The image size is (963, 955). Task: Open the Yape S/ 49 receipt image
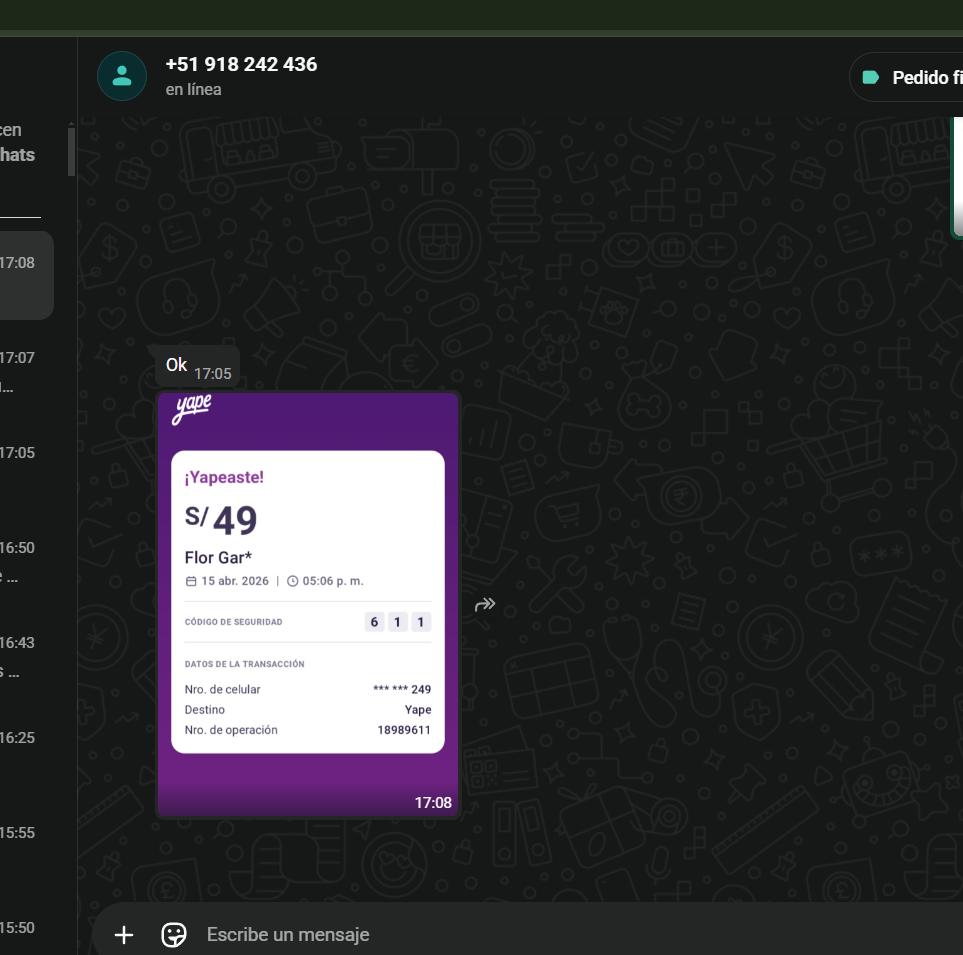point(308,604)
